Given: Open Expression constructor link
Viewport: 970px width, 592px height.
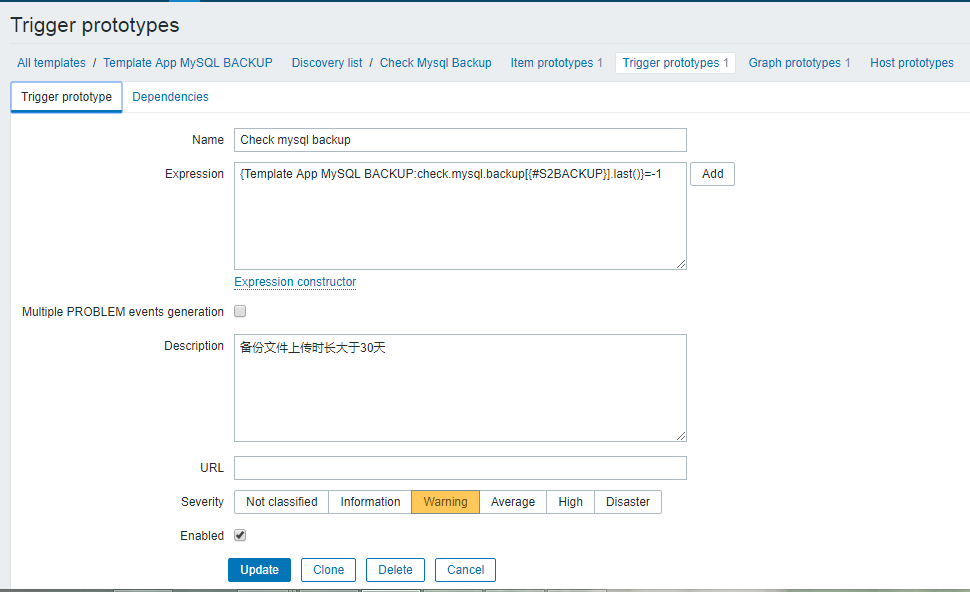Looking at the screenshot, I should 295,282.
